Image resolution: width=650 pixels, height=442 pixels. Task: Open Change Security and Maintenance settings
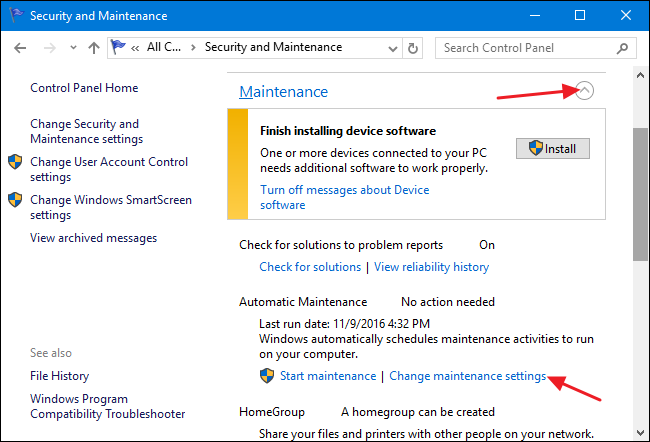click(87, 131)
